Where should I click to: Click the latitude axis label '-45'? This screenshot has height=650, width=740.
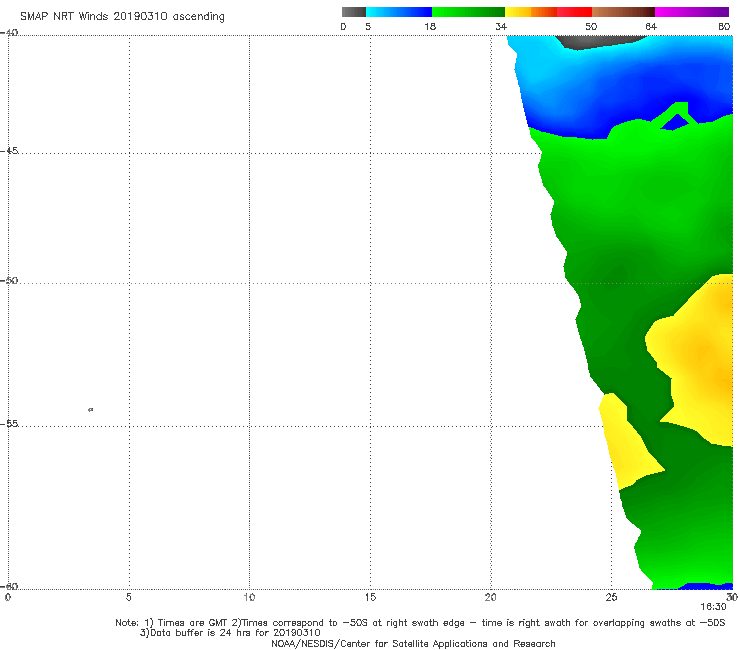(9, 151)
